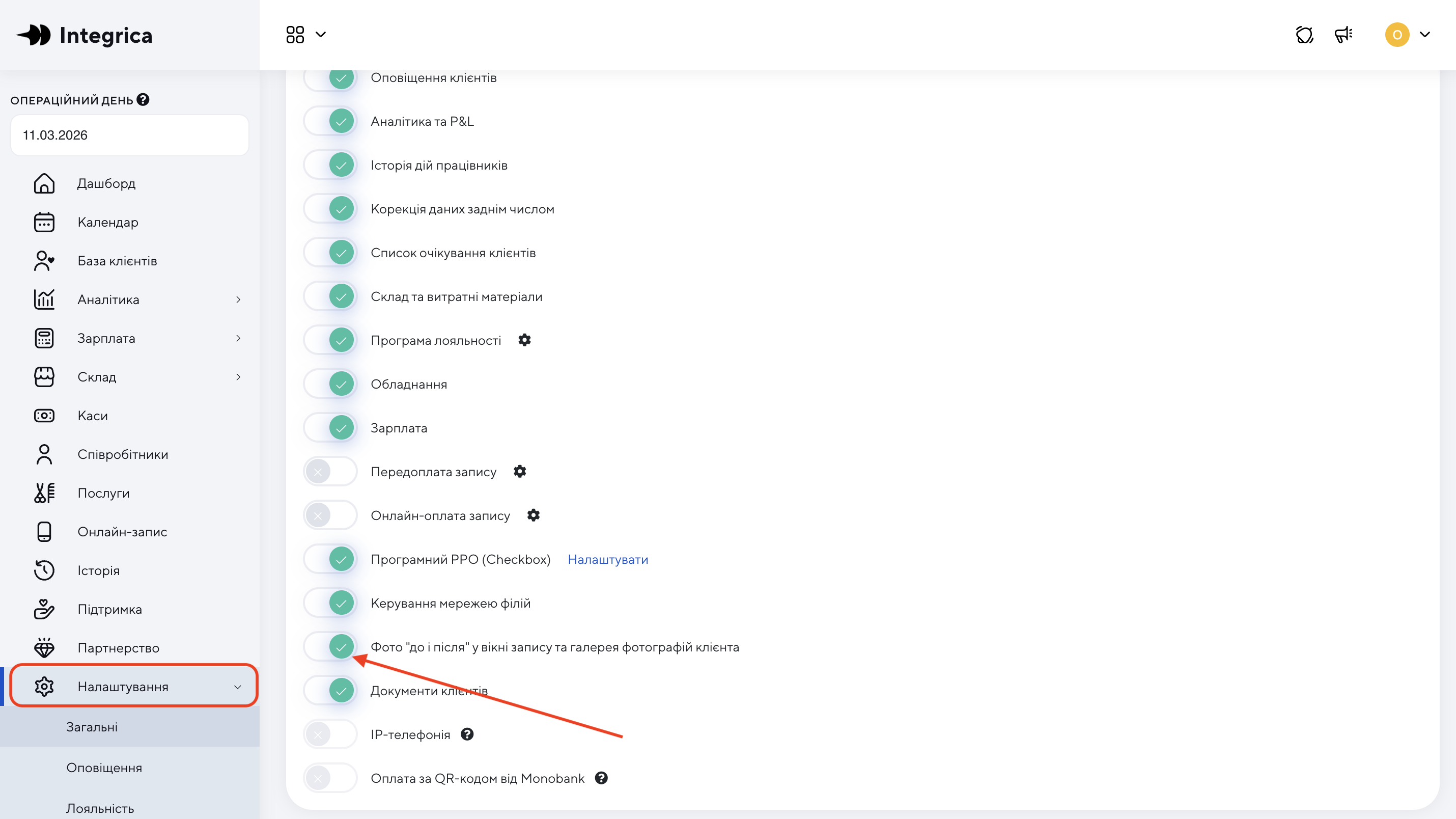This screenshot has height=819, width=1456.
Task: Open the user profile avatar dropdown
Action: 1407,35
